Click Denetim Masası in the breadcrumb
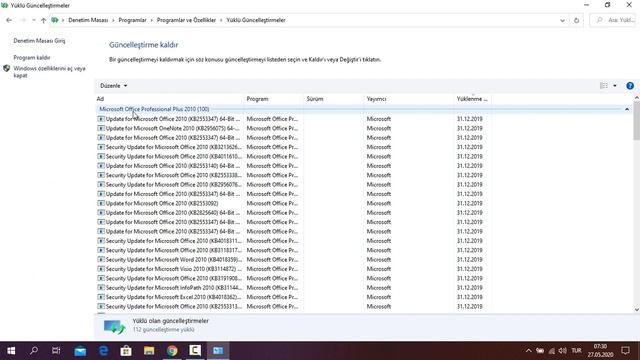 [x=88, y=20]
